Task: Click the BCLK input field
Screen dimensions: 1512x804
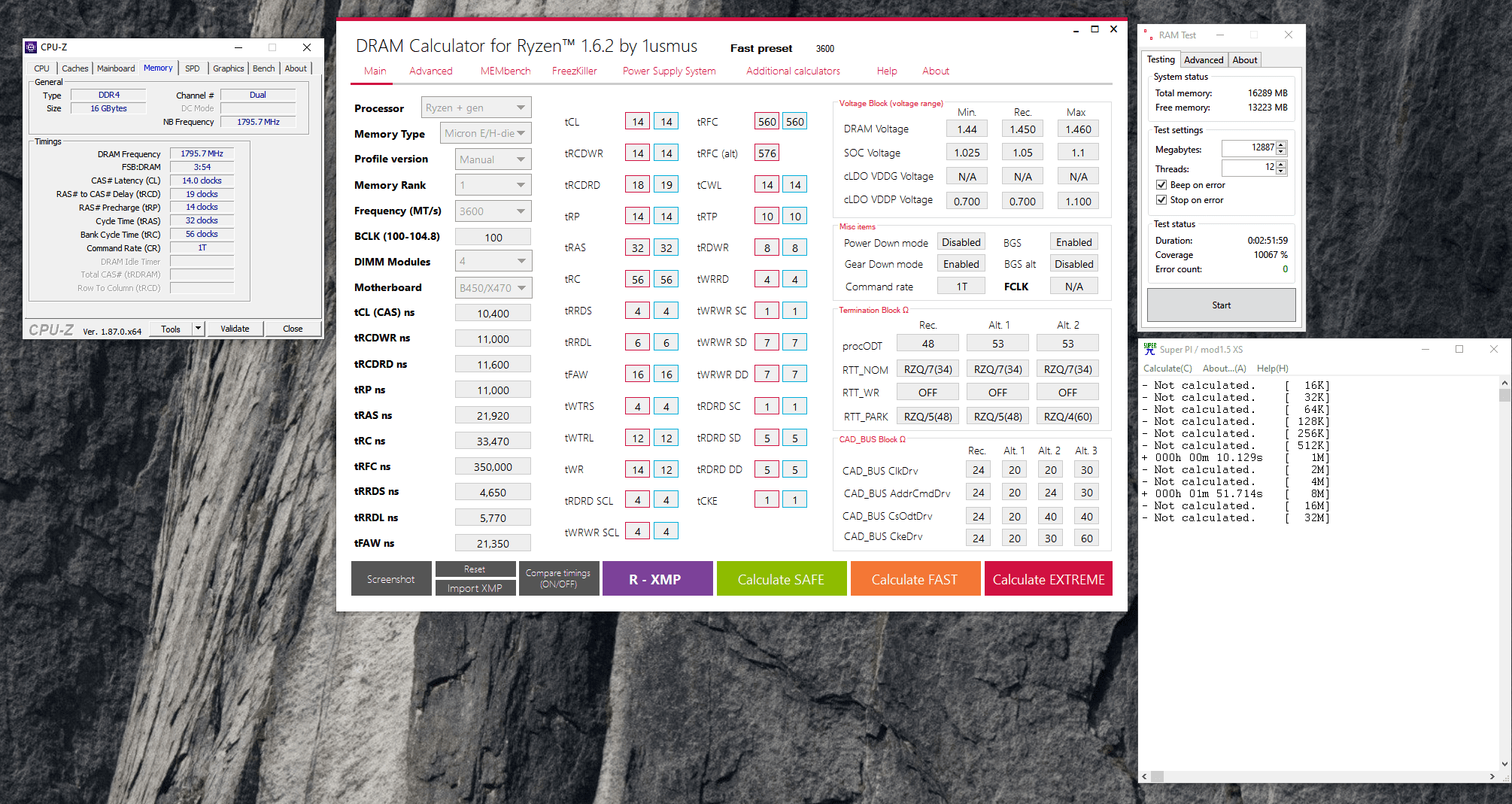Action: coord(493,237)
